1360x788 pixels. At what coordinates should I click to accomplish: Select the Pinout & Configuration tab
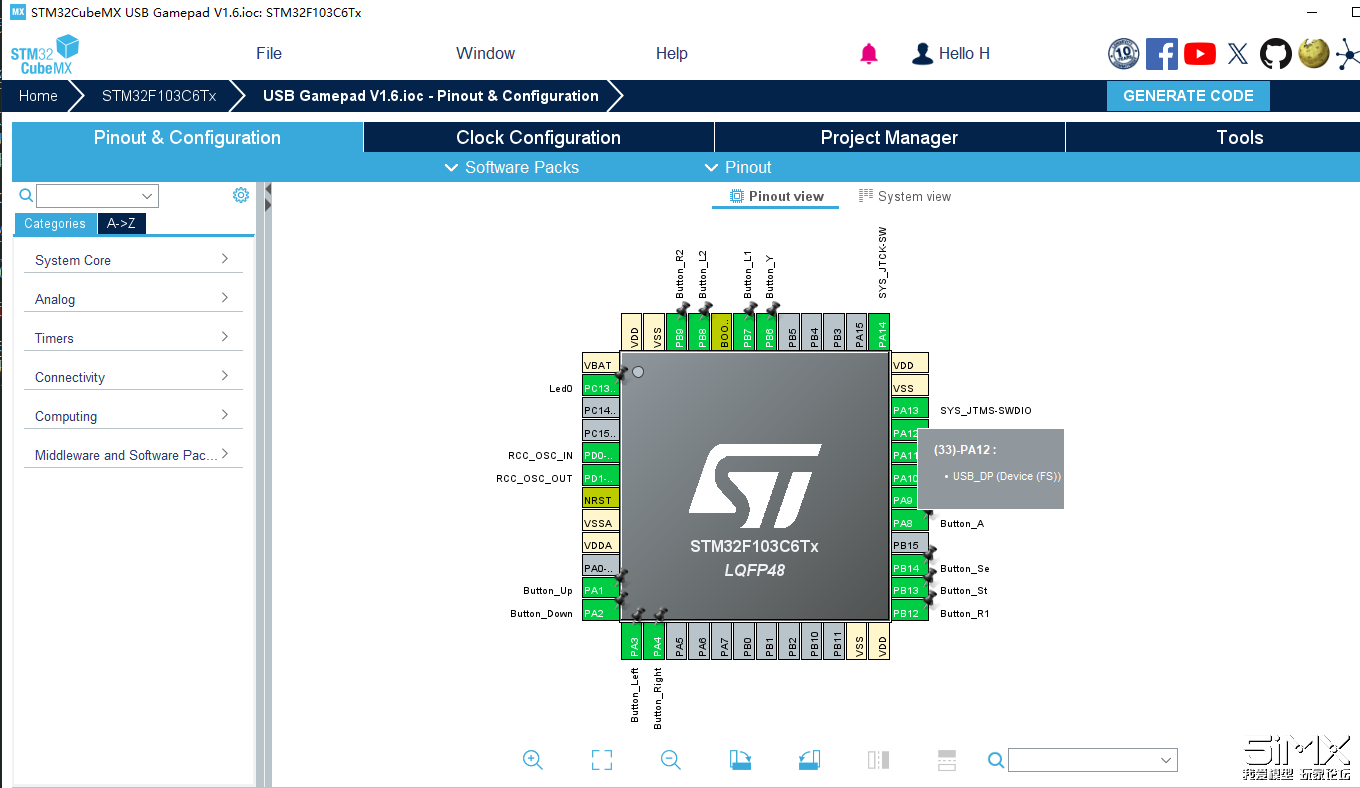pyautogui.click(x=187, y=138)
